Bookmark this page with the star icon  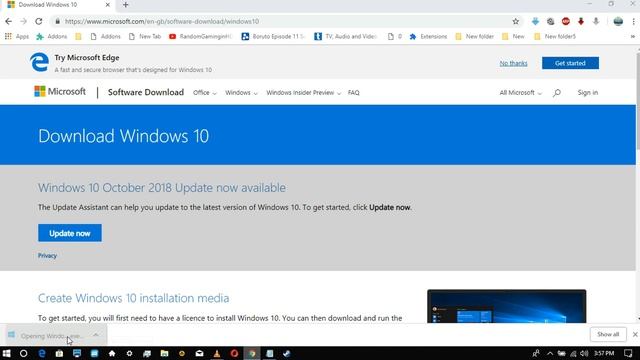click(x=516, y=22)
